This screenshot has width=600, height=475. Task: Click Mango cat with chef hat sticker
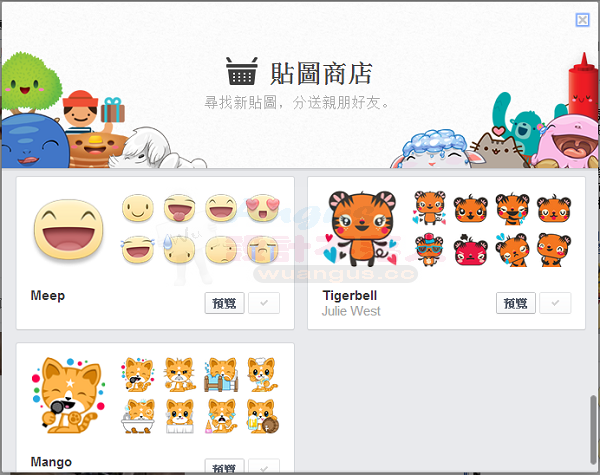point(262,374)
